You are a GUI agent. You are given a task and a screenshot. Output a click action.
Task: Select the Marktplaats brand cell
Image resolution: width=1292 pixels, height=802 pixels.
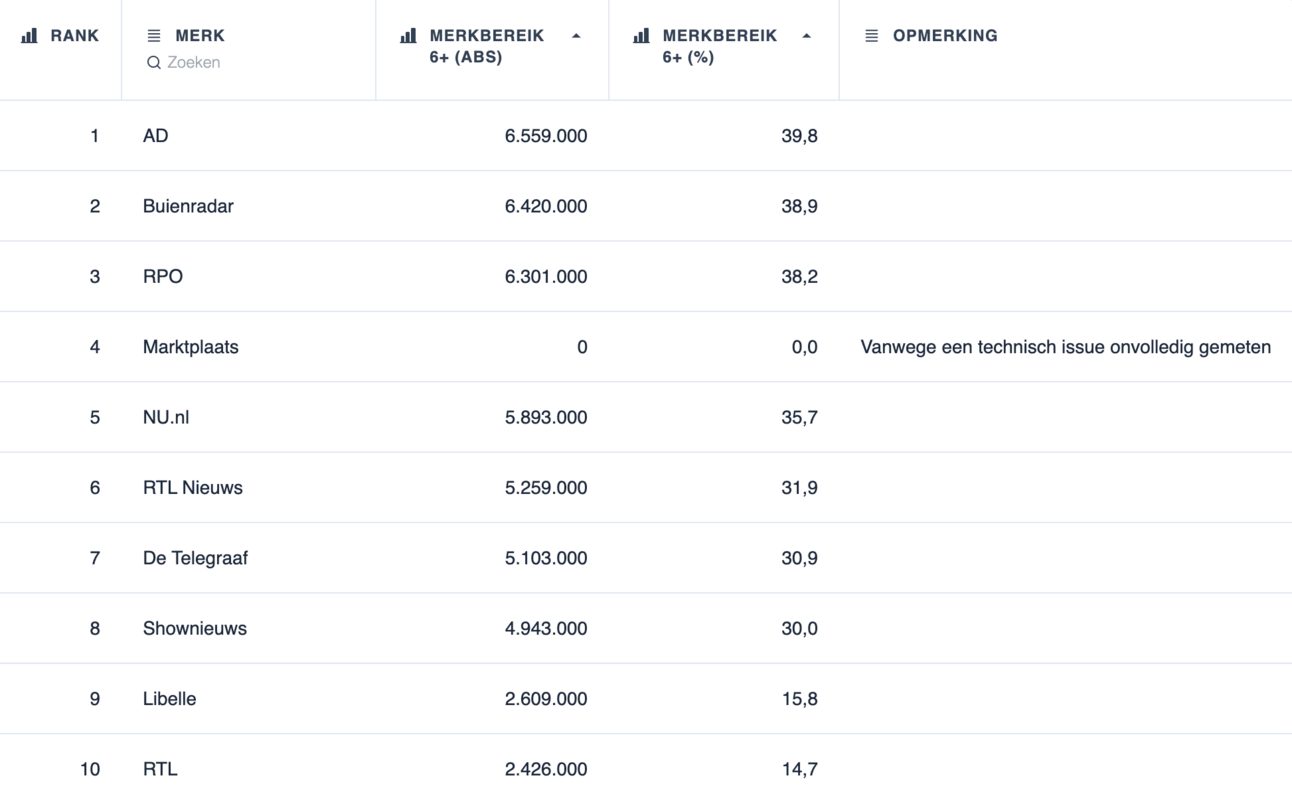pyautogui.click(x=190, y=347)
